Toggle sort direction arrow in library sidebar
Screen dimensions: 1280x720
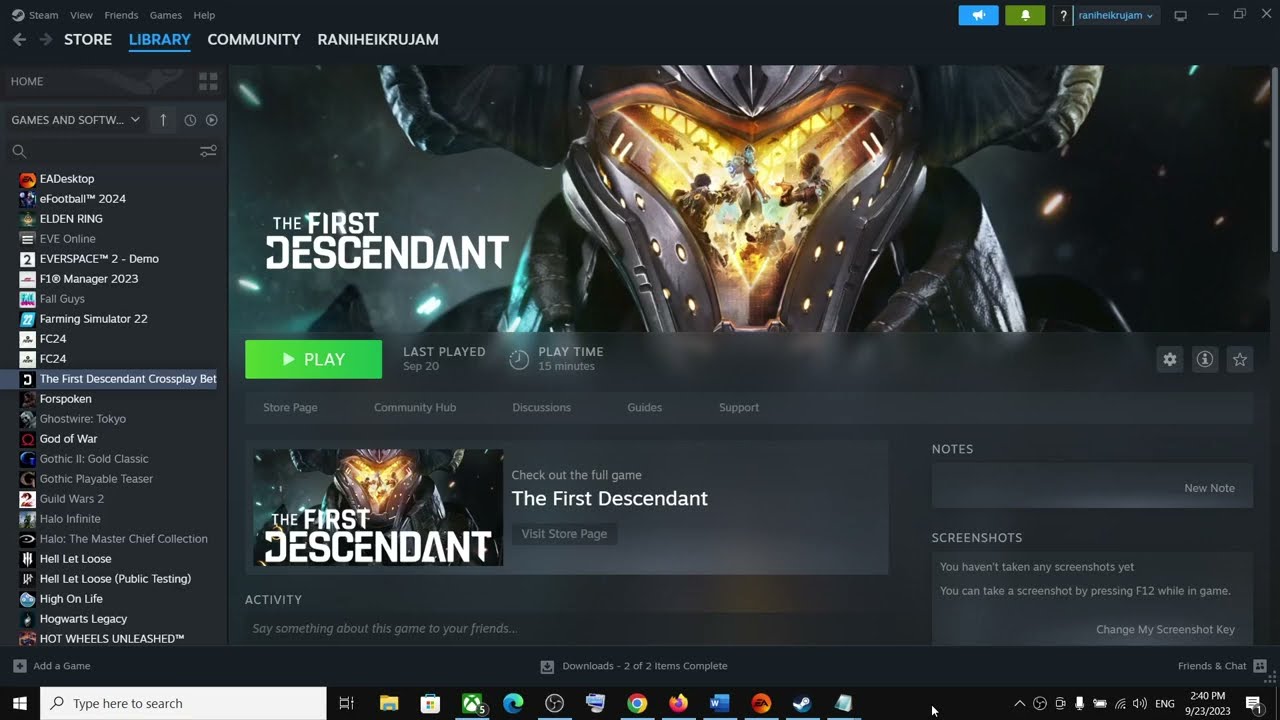(x=163, y=120)
